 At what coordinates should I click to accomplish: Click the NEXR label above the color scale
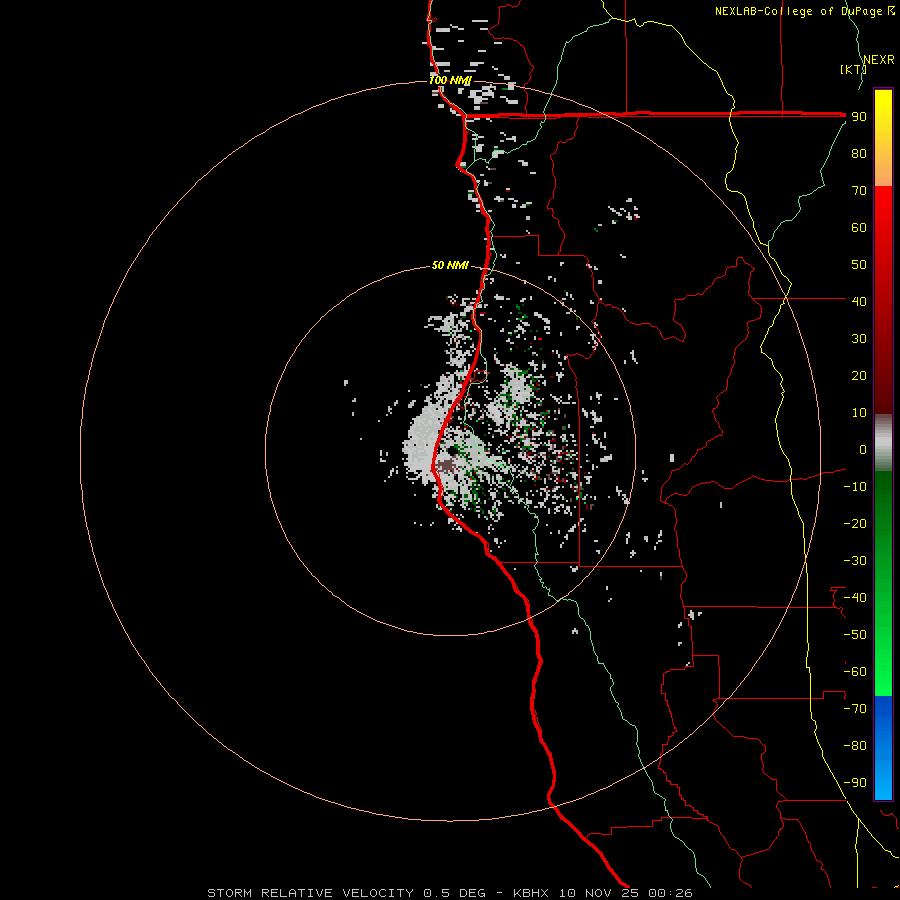pyautogui.click(x=878, y=60)
